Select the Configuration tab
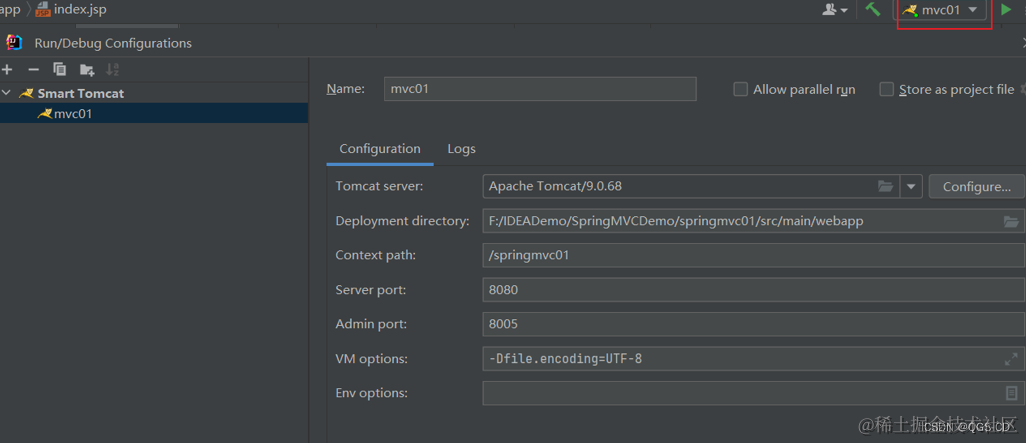 pos(380,149)
